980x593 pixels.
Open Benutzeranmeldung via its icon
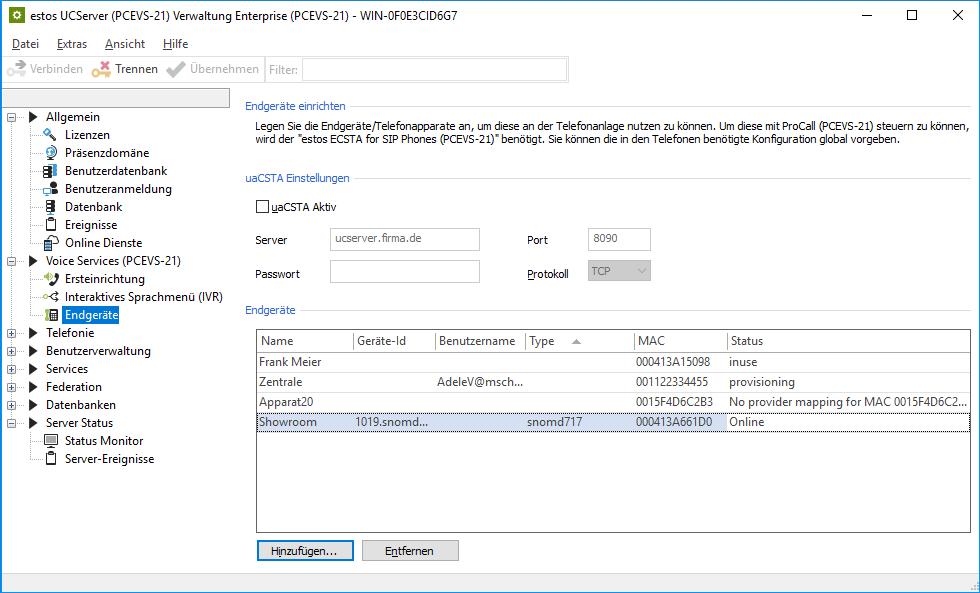[50, 189]
